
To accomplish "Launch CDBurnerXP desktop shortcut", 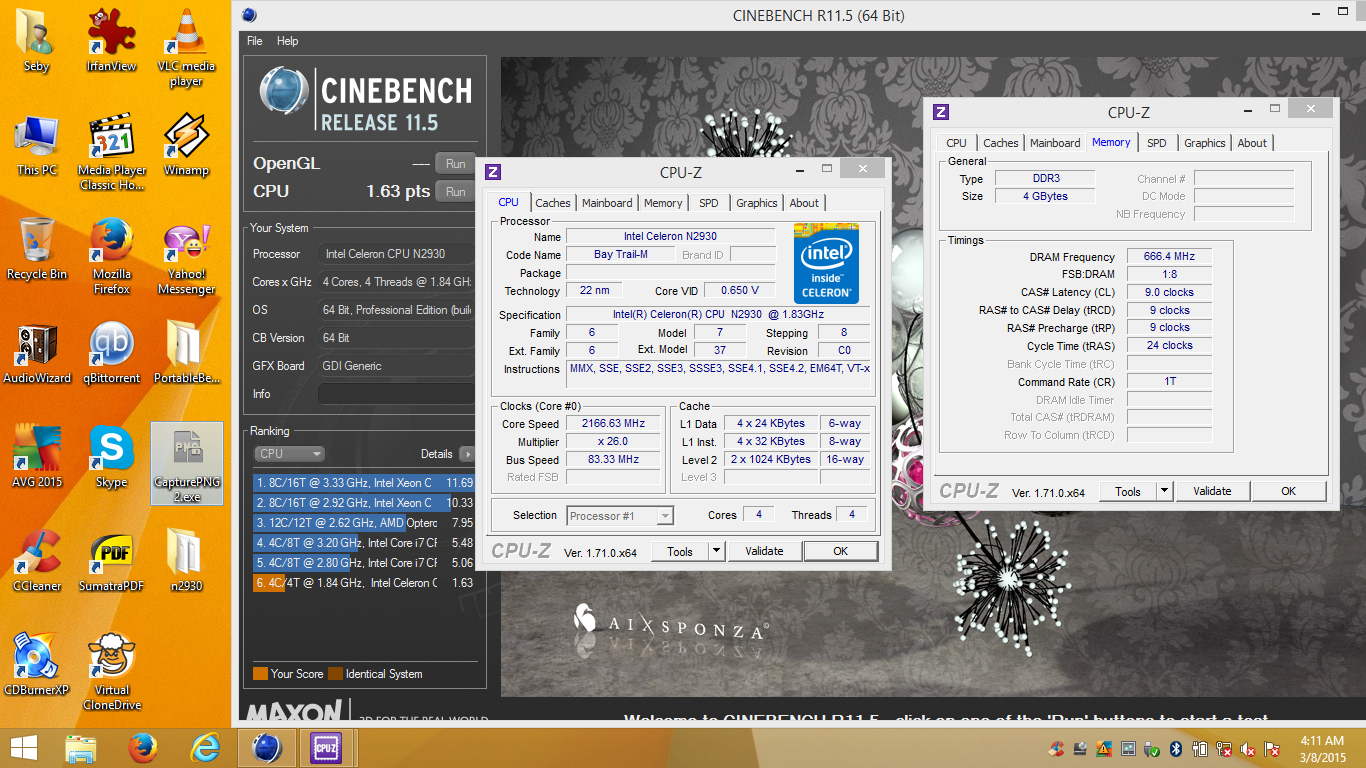I will (x=37, y=665).
